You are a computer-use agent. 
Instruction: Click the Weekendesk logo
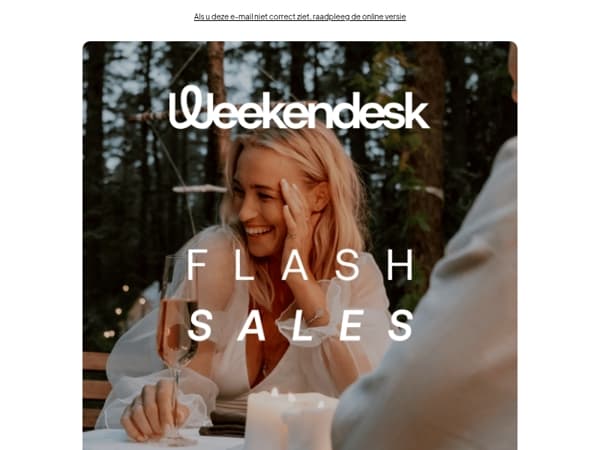point(299,108)
